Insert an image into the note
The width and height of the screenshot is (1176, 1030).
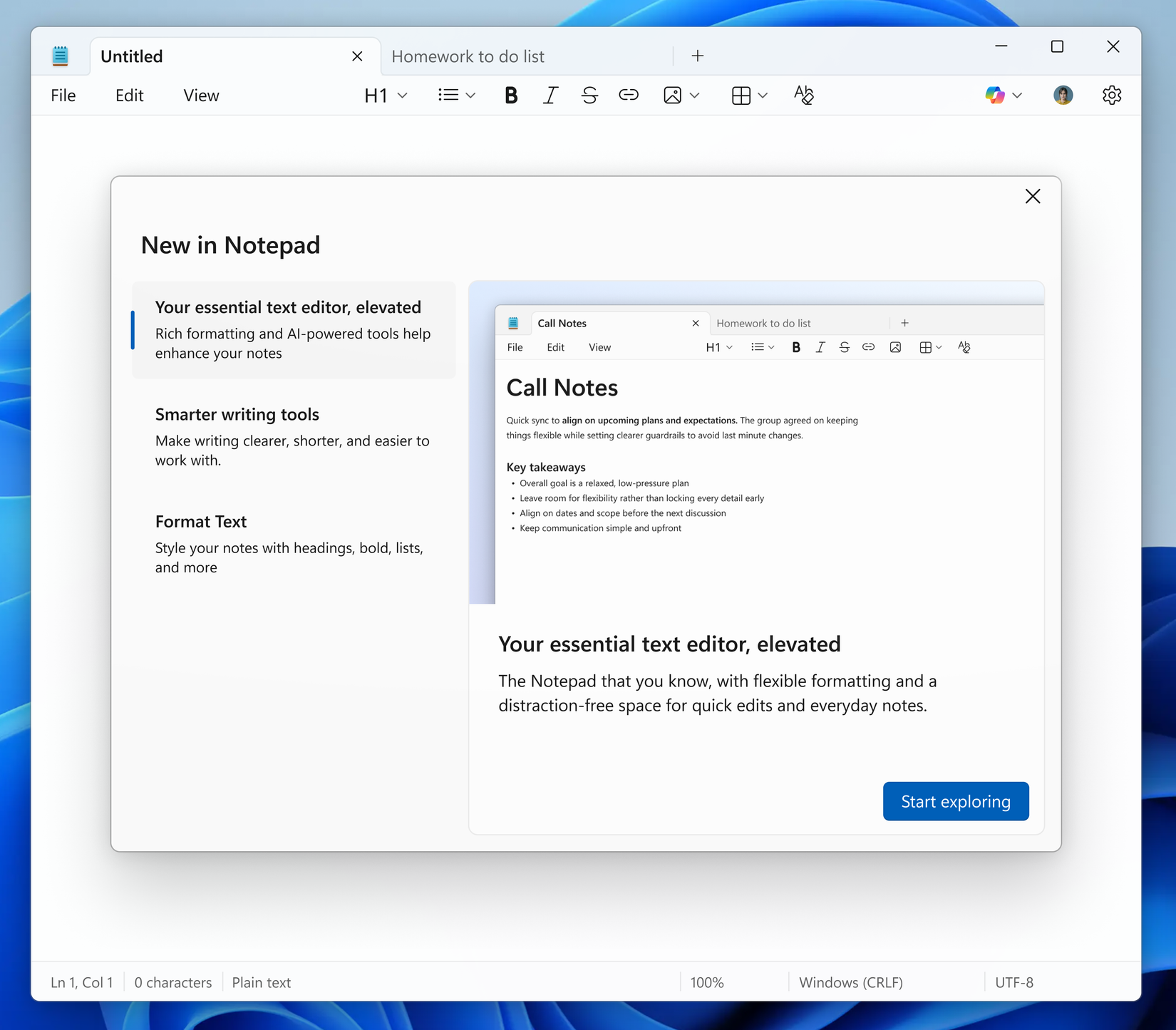click(673, 95)
